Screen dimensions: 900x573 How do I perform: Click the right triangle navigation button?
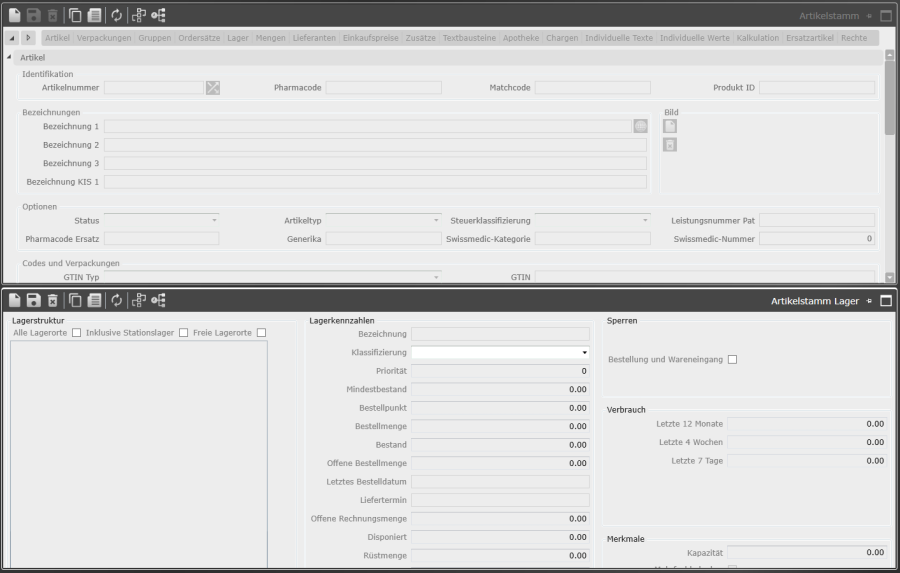pos(28,38)
